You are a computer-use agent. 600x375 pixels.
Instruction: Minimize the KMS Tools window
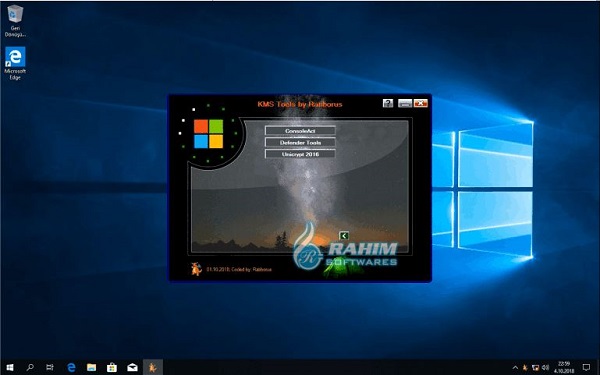pos(405,103)
